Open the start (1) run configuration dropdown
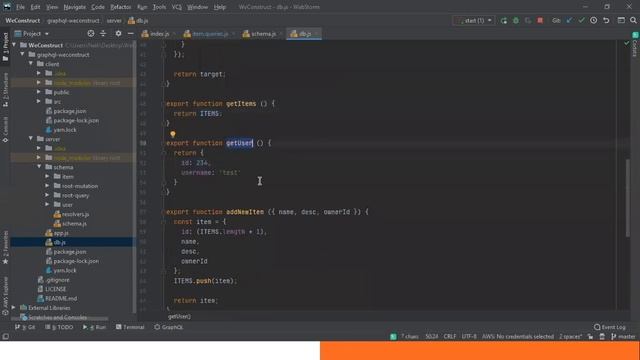The image size is (640, 360). click(473, 20)
